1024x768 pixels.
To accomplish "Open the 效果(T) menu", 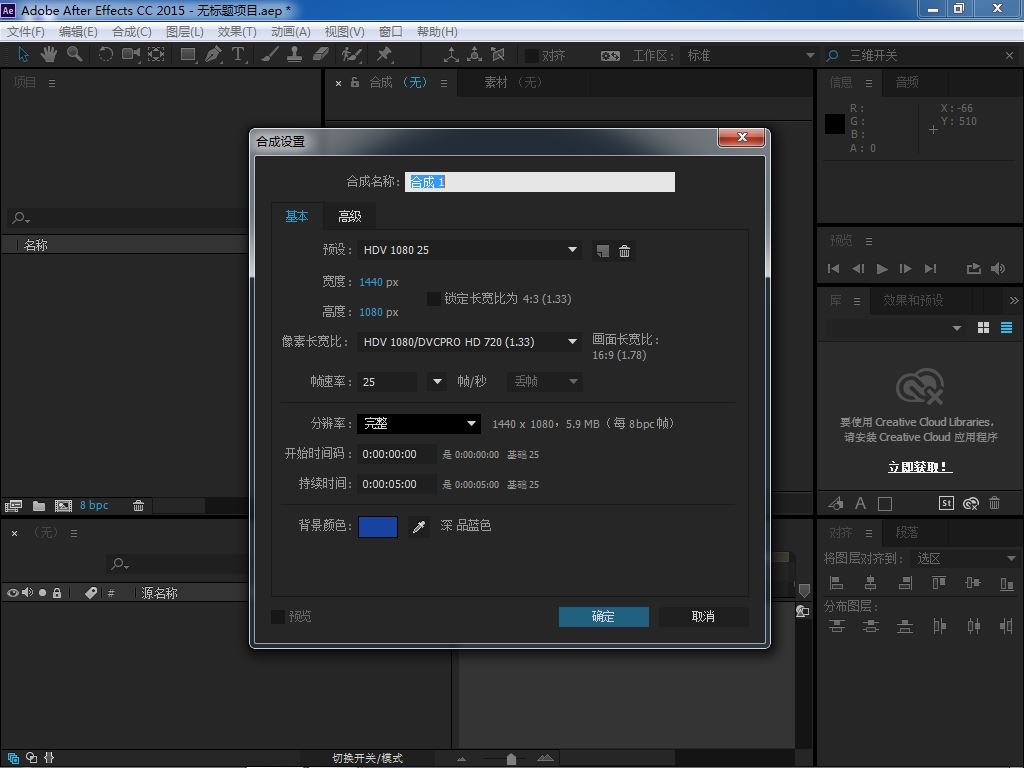I will point(236,31).
